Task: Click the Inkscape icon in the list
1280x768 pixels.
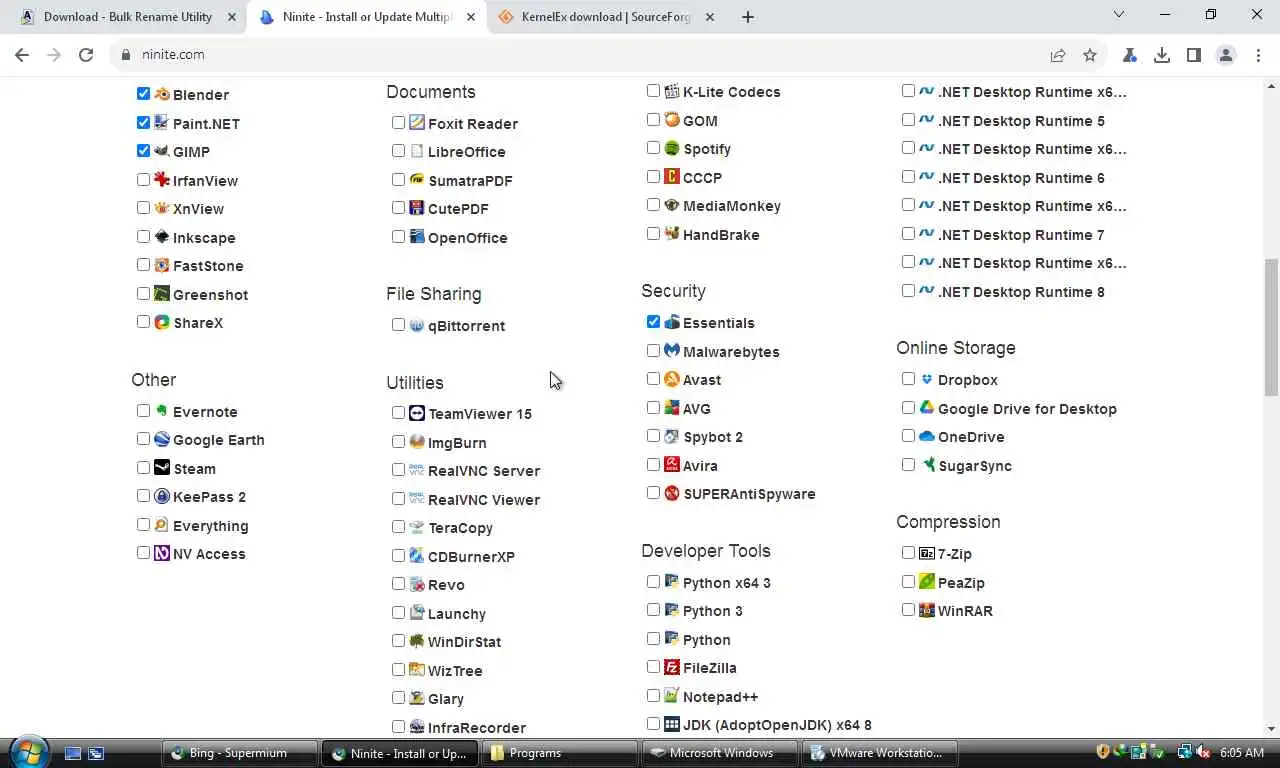Action: point(161,237)
